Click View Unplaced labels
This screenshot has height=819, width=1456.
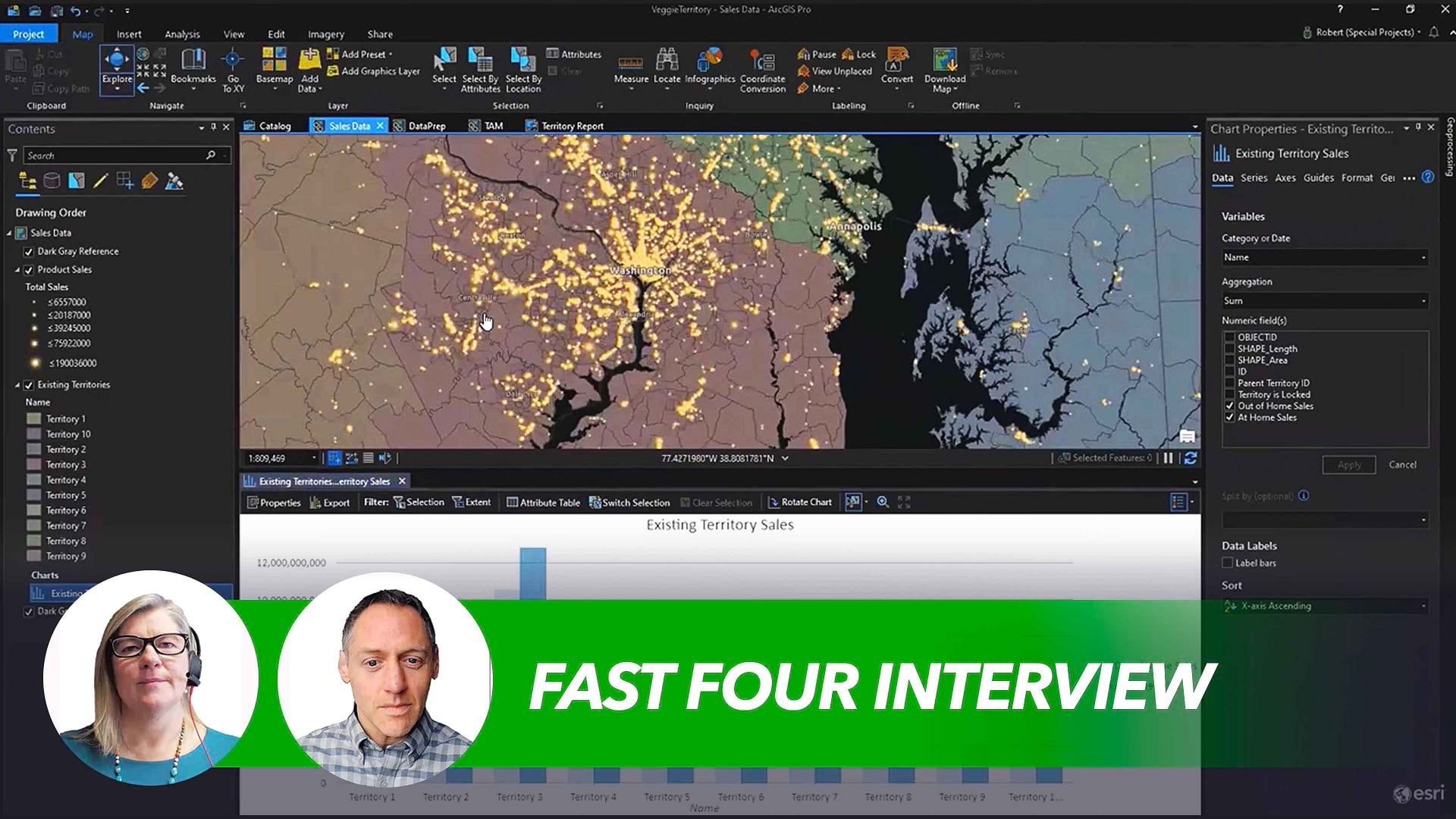click(x=835, y=71)
